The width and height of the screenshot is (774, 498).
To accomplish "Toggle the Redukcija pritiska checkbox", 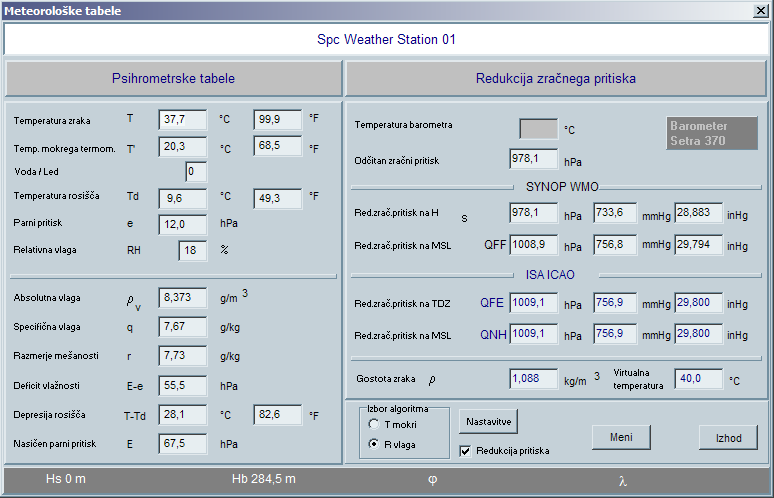I will [465, 451].
